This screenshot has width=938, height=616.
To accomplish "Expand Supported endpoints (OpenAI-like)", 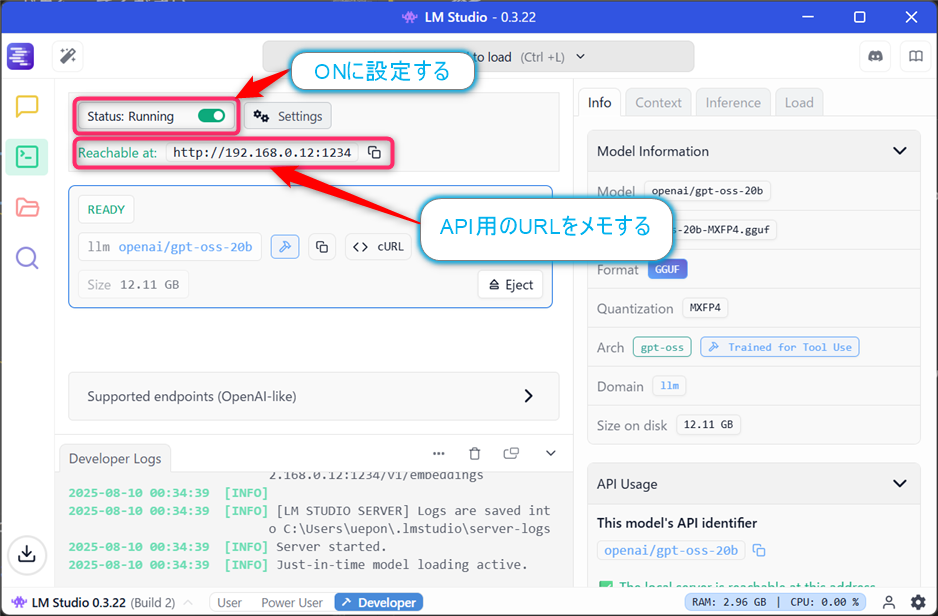I will pyautogui.click(x=314, y=396).
